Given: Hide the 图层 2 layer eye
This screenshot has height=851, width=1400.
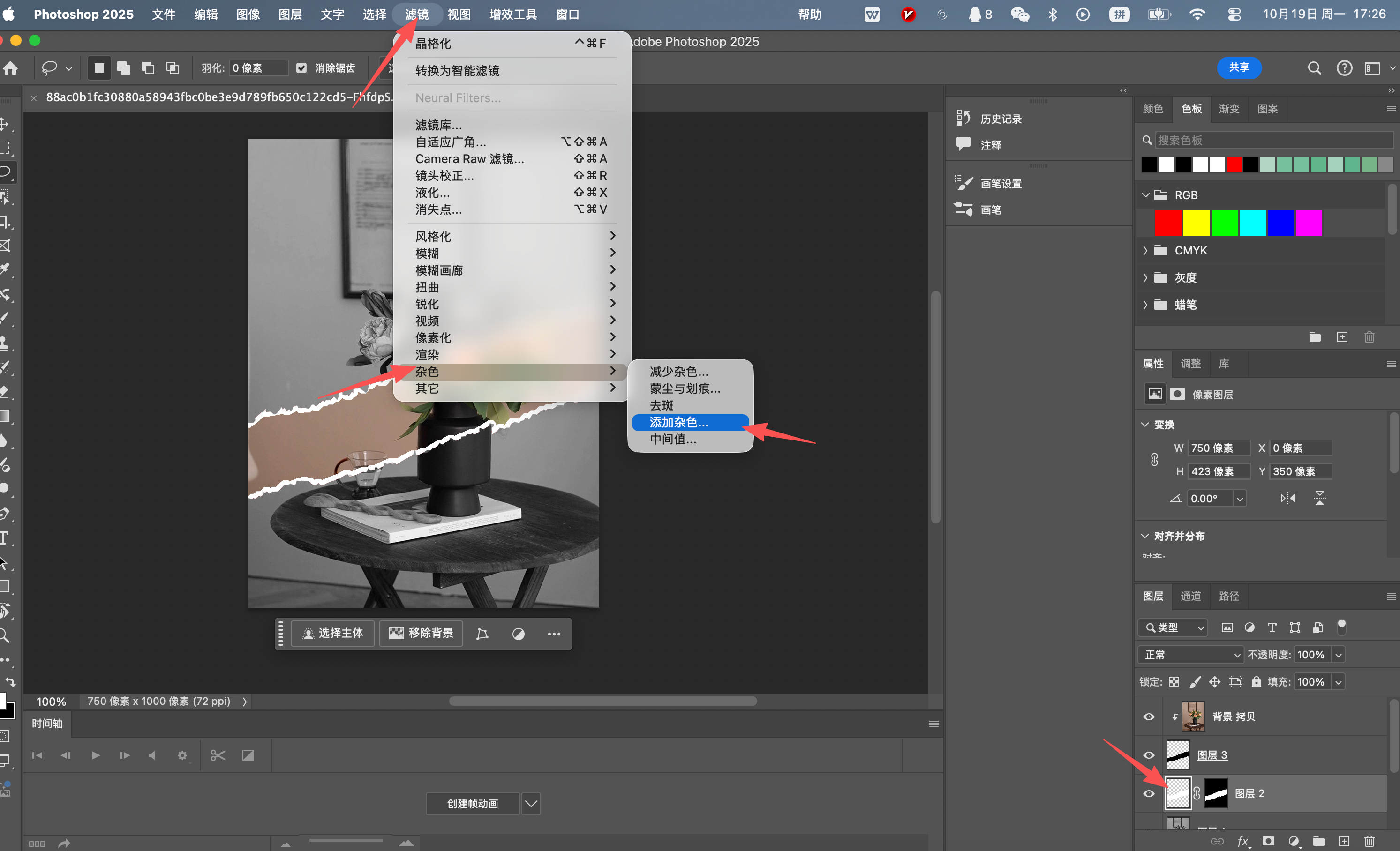Looking at the screenshot, I should [x=1148, y=793].
